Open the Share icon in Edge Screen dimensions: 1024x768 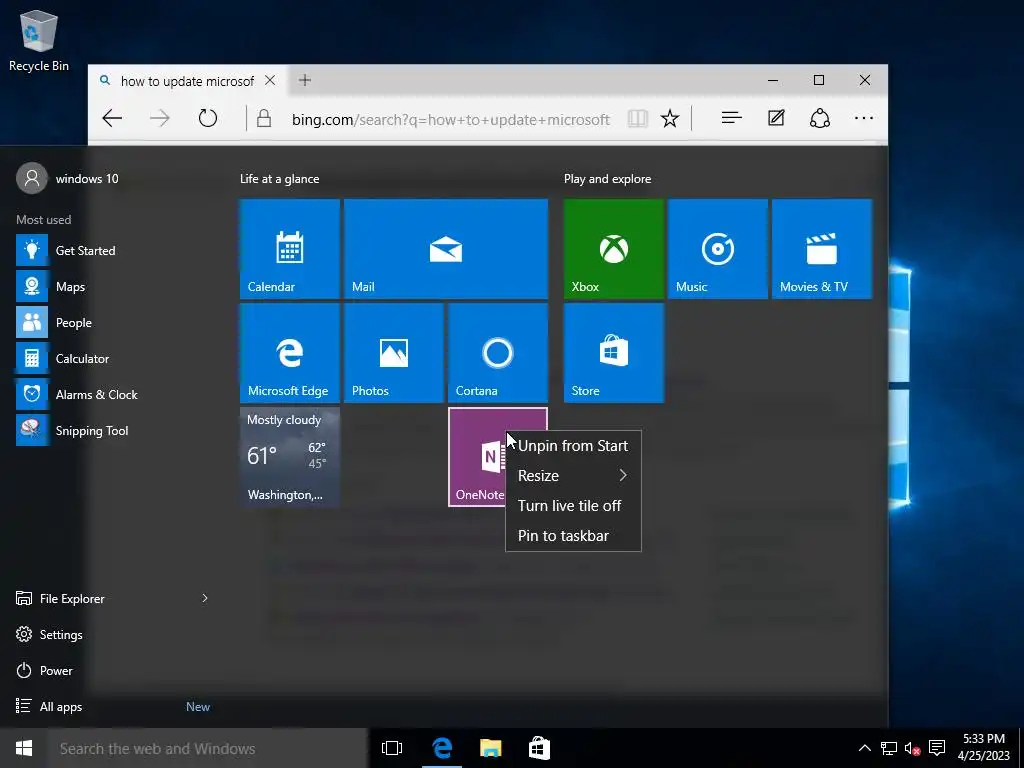(x=820, y=118)
